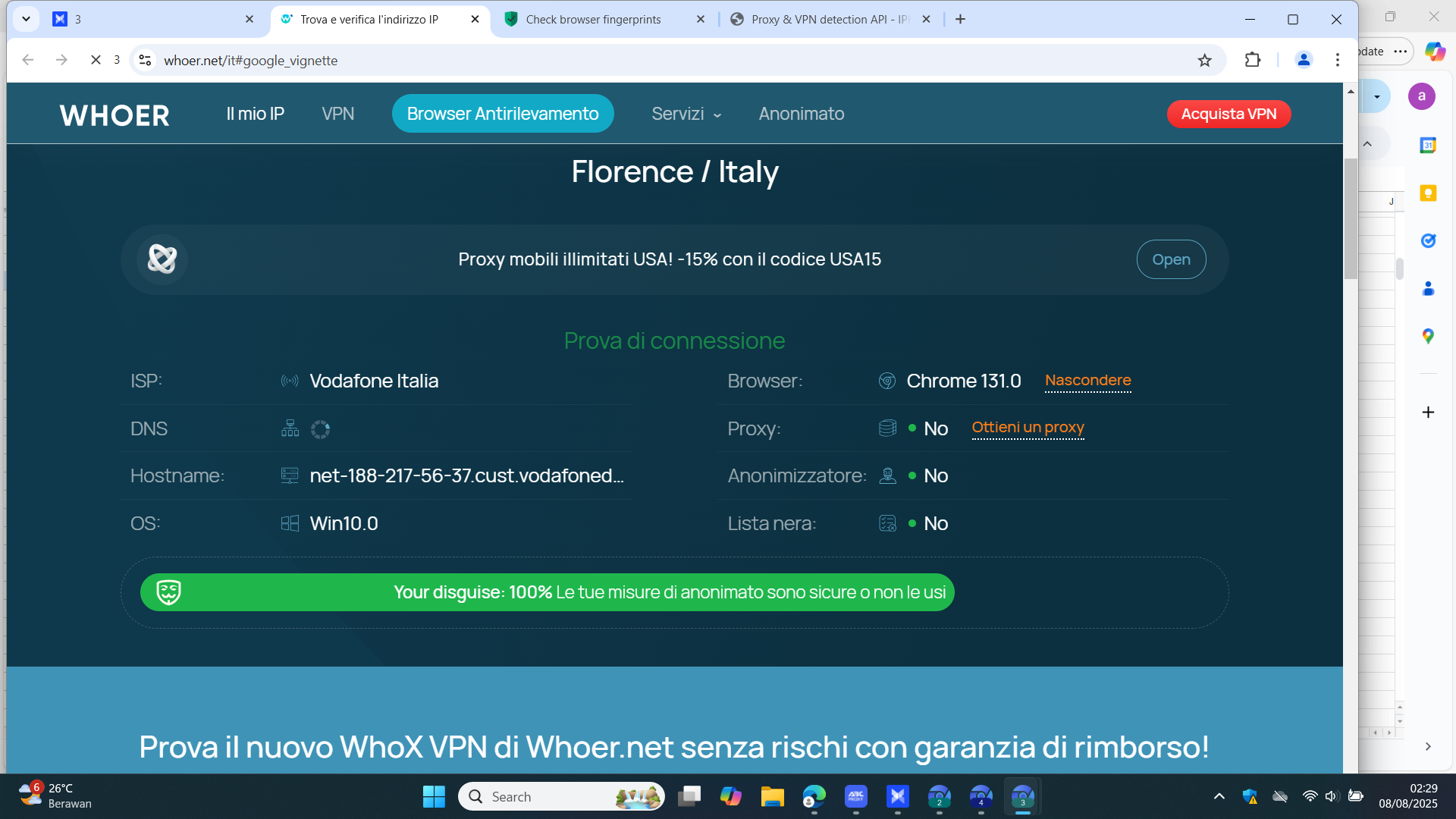Show hidden system tray icons chevron
1456x819 pixels.
point(1219,796)
